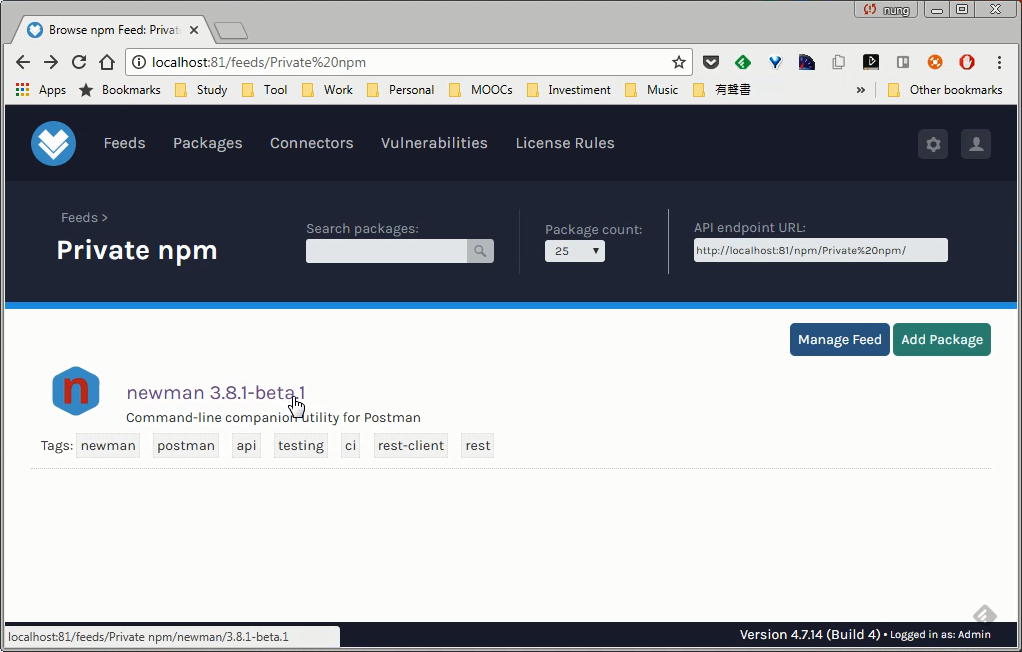Select the Browse npm Feed tab

click(112, 30)
